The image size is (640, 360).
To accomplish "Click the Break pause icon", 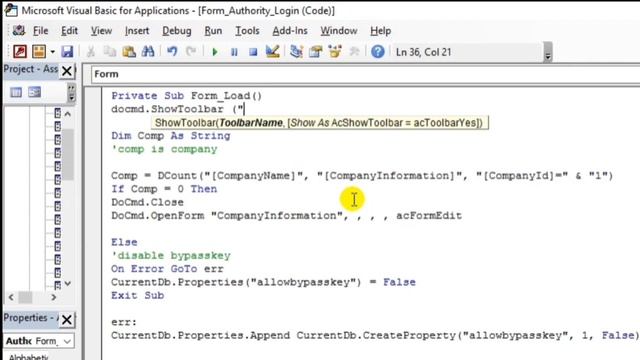I will [234, 52].
